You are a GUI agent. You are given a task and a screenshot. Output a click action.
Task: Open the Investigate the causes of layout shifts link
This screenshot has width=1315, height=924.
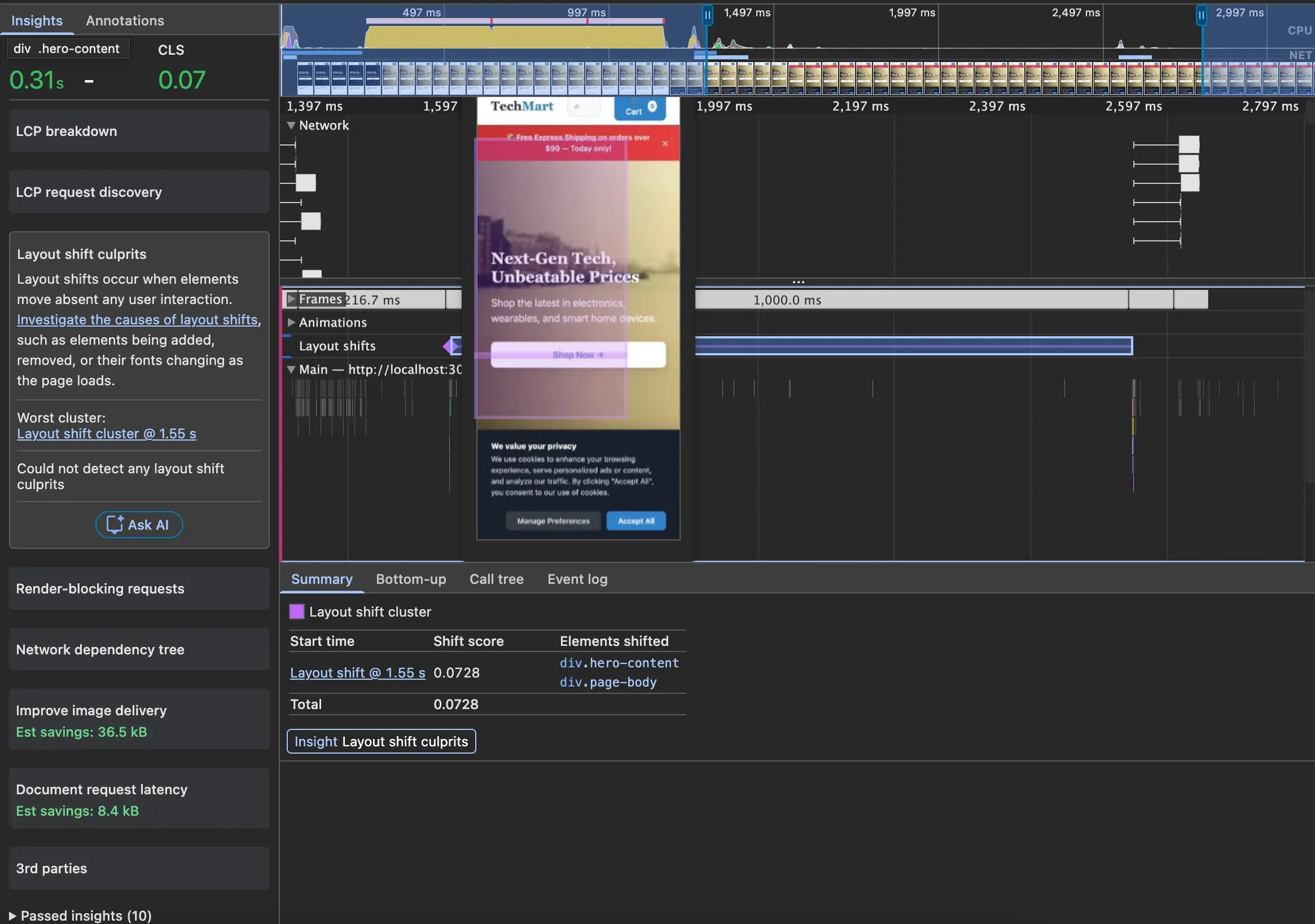(x=138, y=319)
